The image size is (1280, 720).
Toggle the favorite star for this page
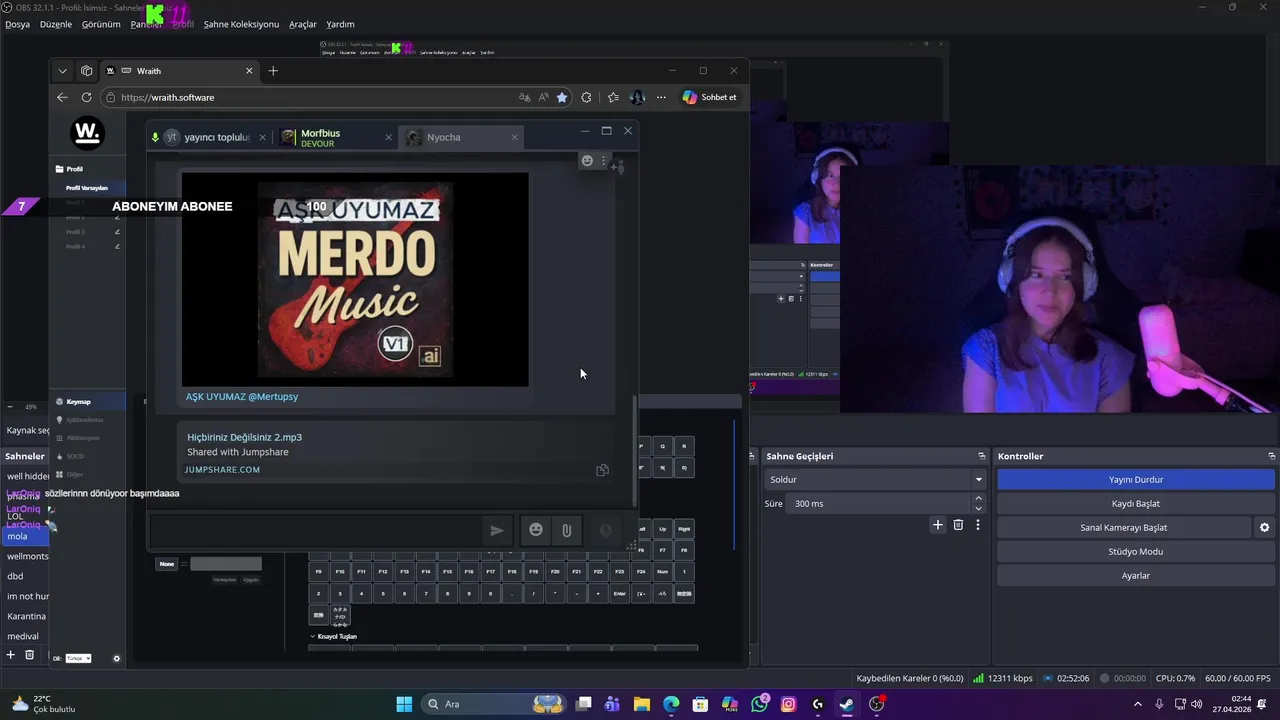562,97
